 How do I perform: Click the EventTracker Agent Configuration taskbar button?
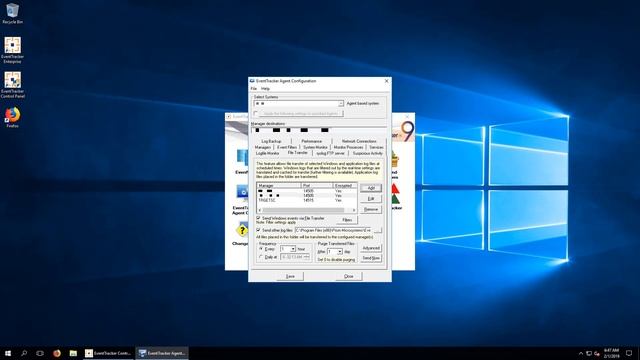pos(162,353)
